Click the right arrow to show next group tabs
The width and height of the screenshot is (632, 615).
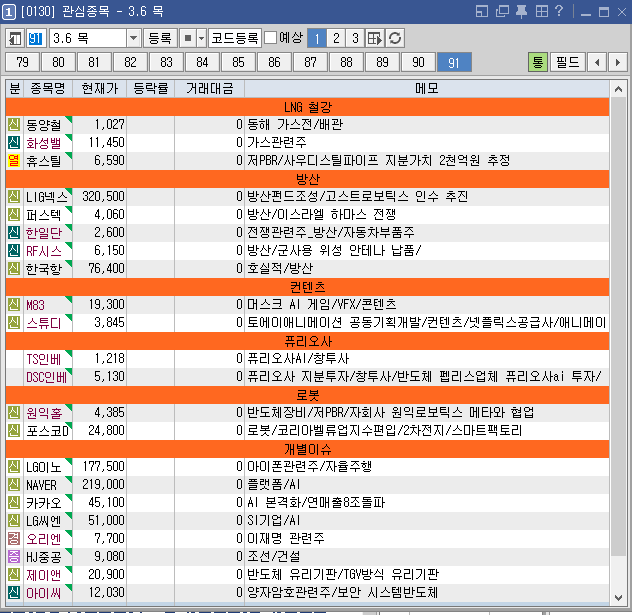[x=618, y=62]
